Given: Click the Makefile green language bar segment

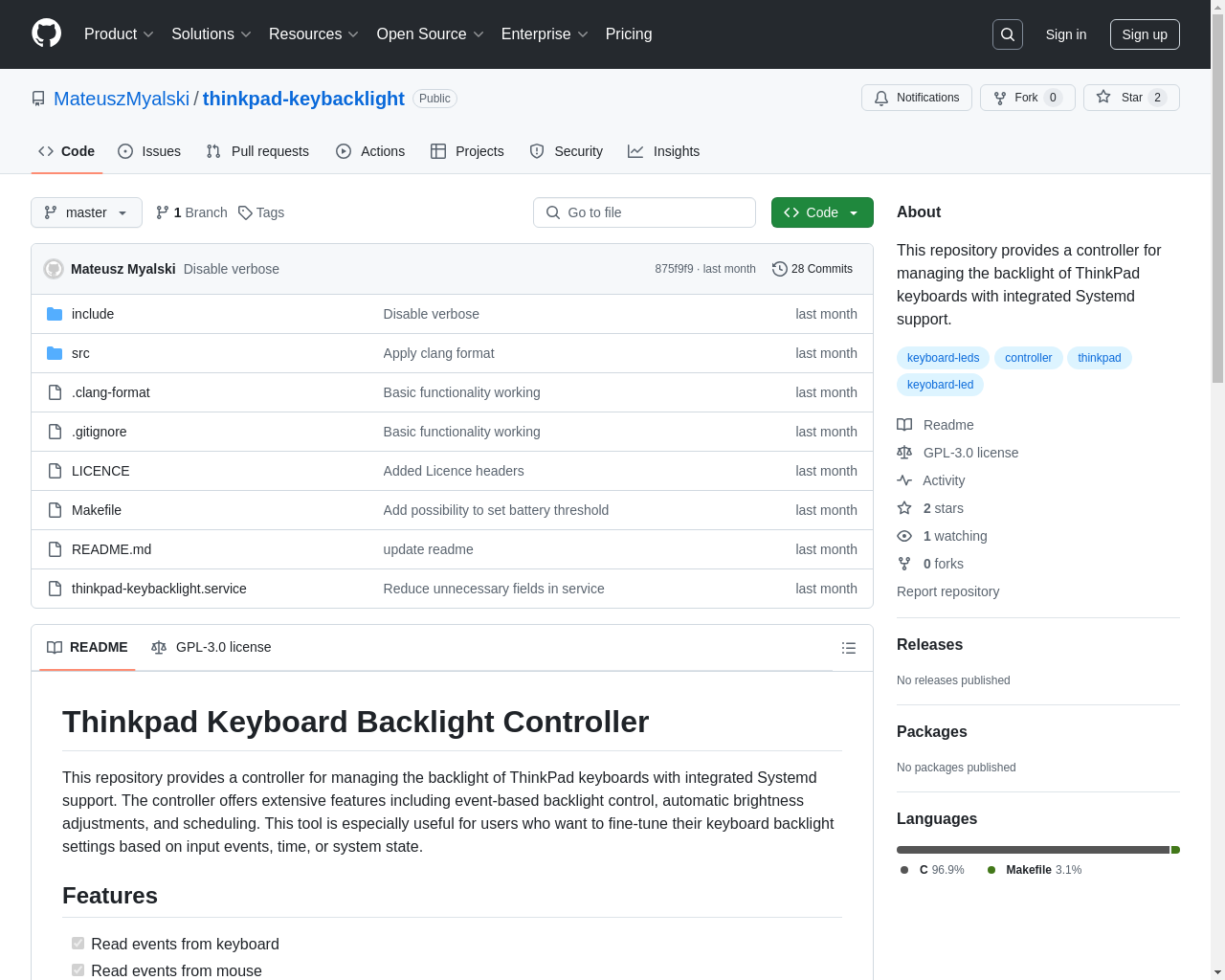Looking at the screenshot, I should pos(1175,850).
